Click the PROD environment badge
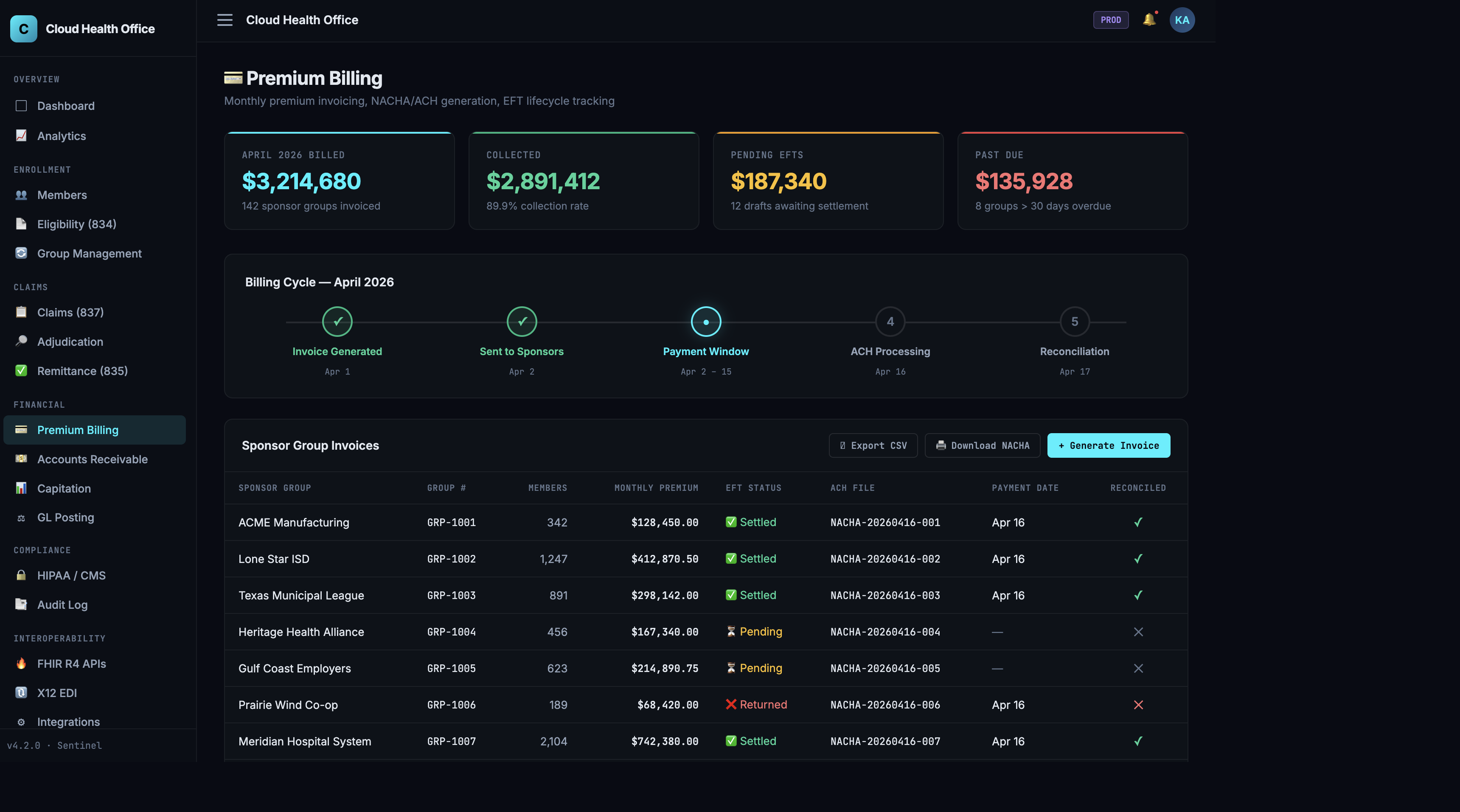 pyautogui.click(x=1110, y=20)
